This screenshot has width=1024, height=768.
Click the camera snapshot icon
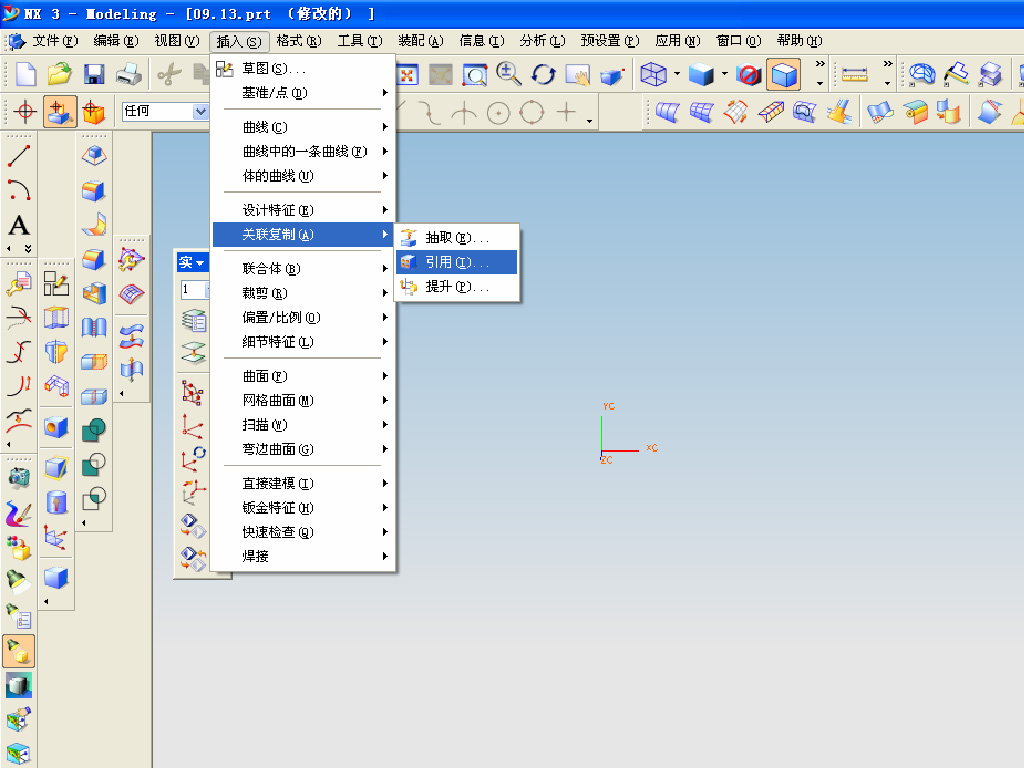click(18, 477)
